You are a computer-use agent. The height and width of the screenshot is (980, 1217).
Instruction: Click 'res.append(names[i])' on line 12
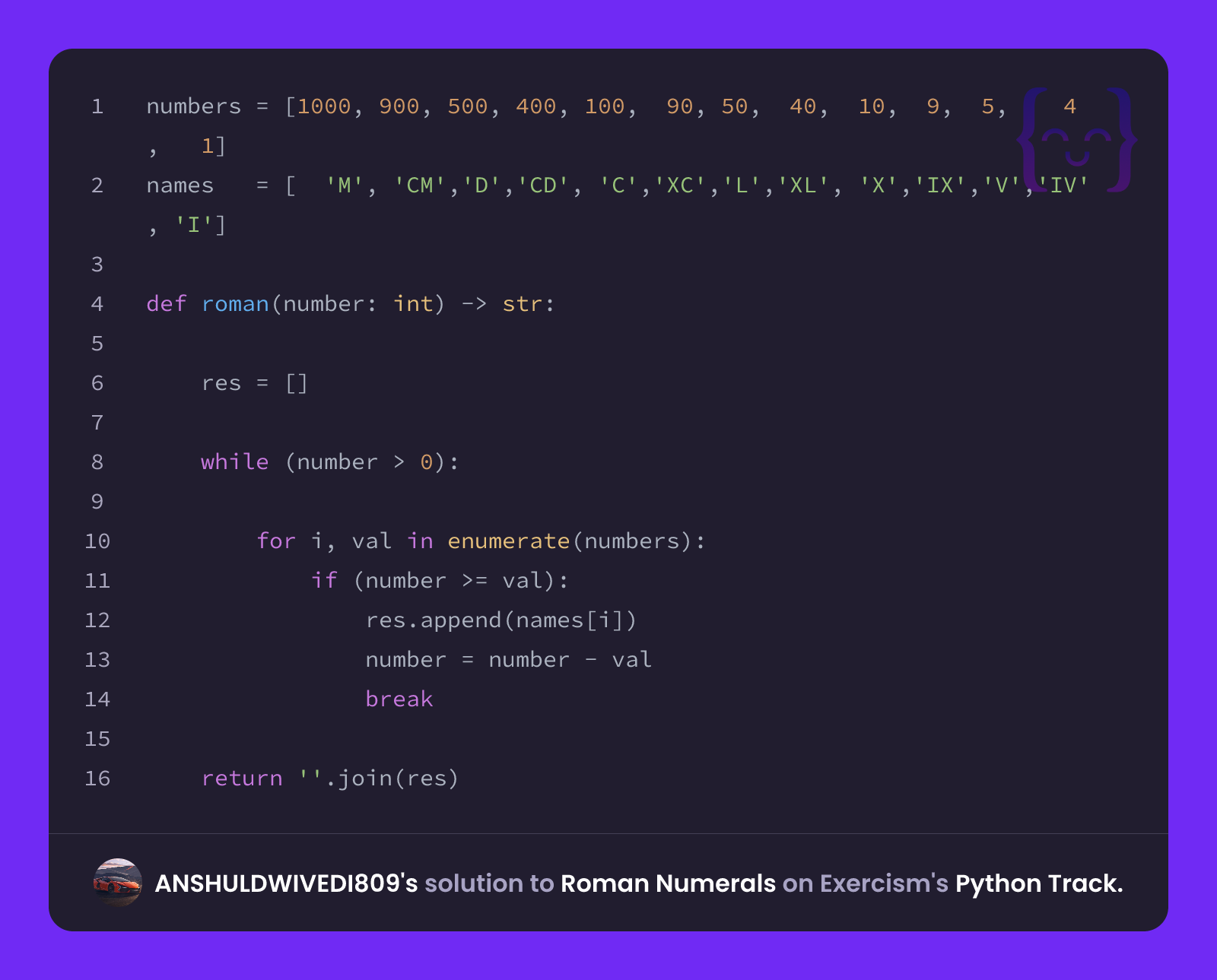click(501, 620)
